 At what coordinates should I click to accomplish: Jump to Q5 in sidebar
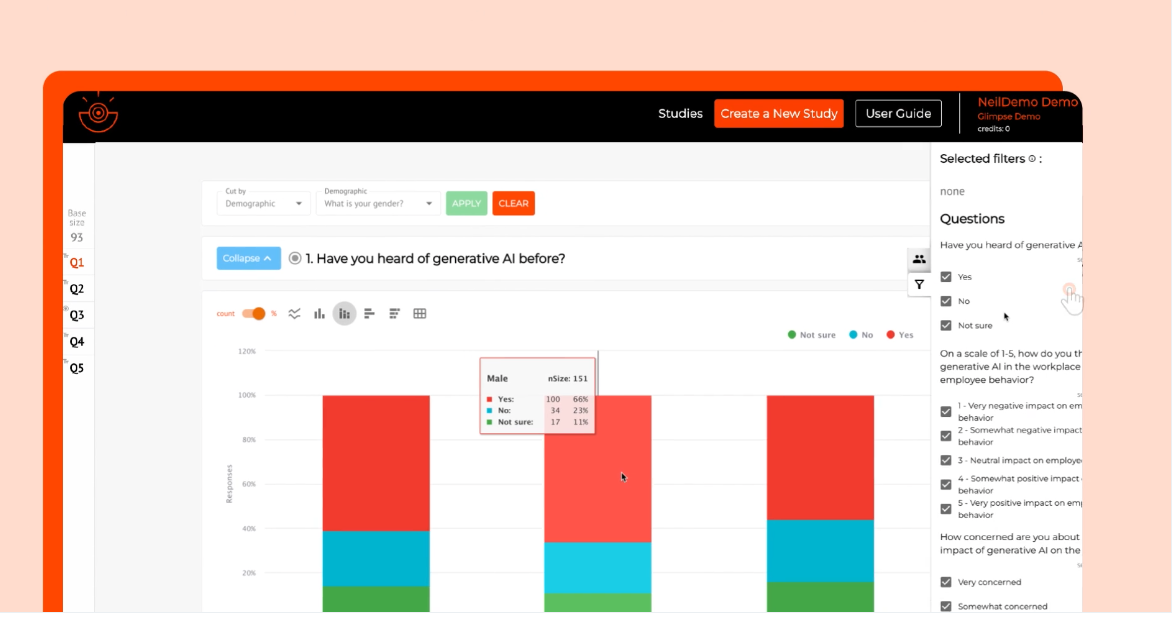click(77, 369)
